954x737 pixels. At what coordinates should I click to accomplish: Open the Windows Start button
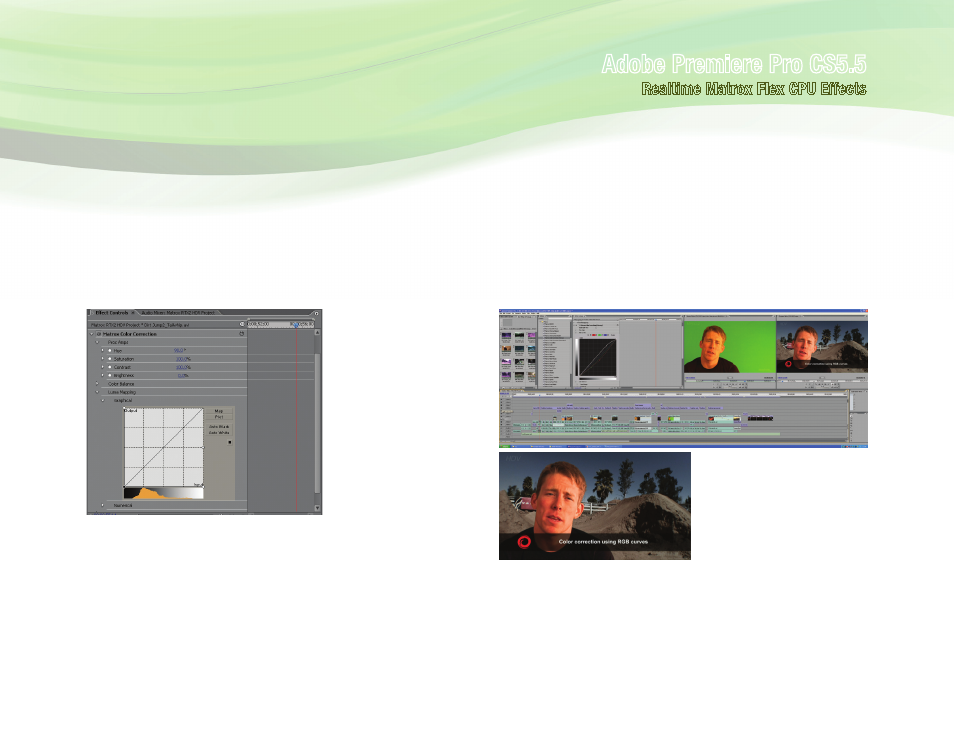point(505,446)
